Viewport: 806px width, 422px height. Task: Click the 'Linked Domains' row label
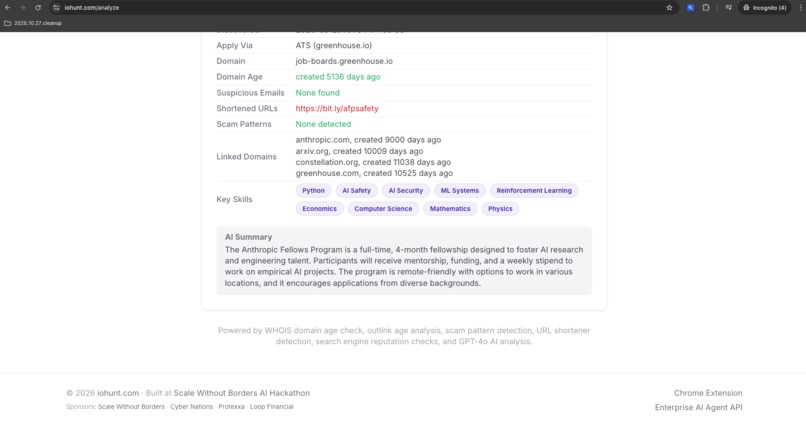point(246,157)
